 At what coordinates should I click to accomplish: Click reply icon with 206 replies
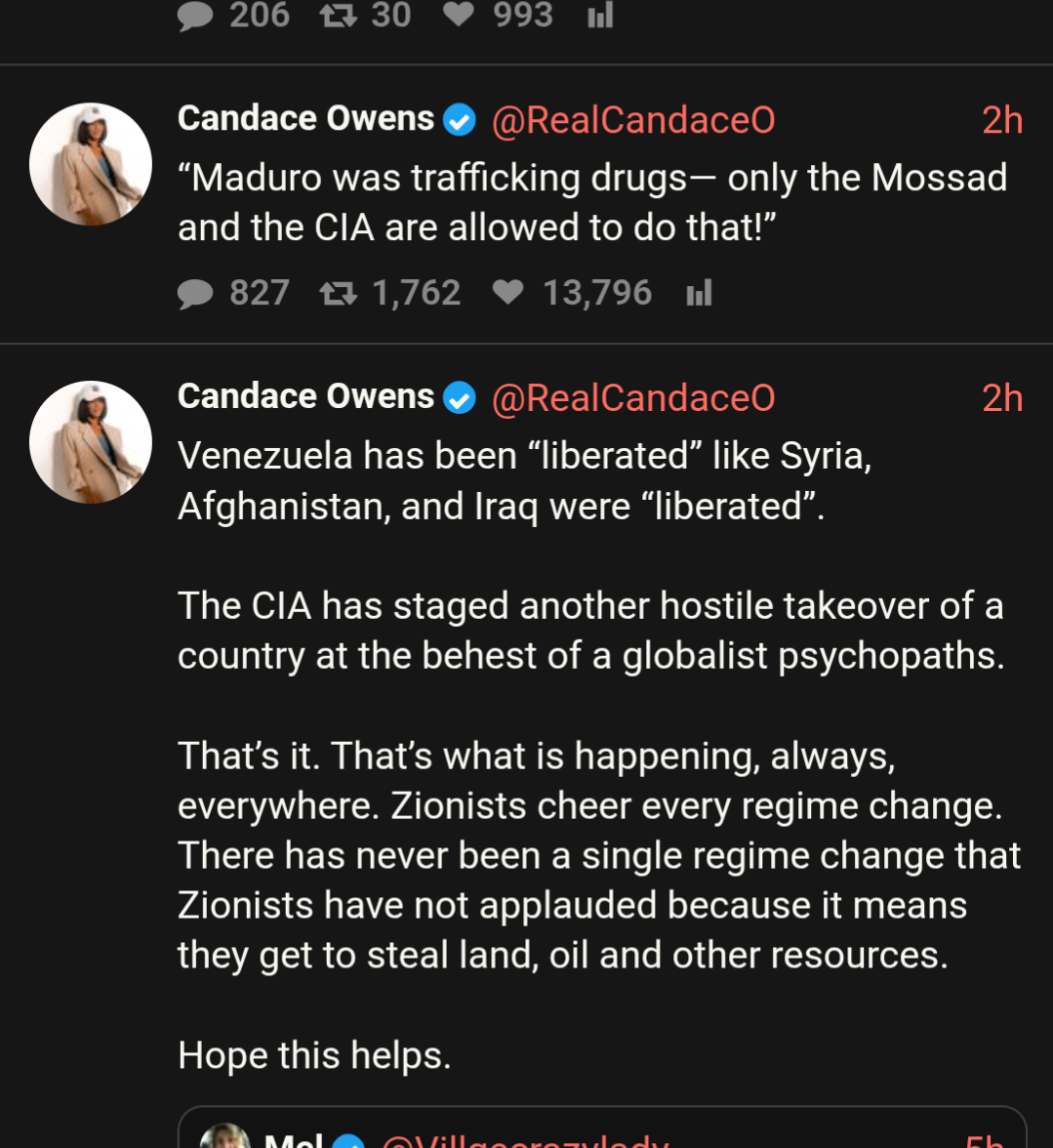[195, 17]
